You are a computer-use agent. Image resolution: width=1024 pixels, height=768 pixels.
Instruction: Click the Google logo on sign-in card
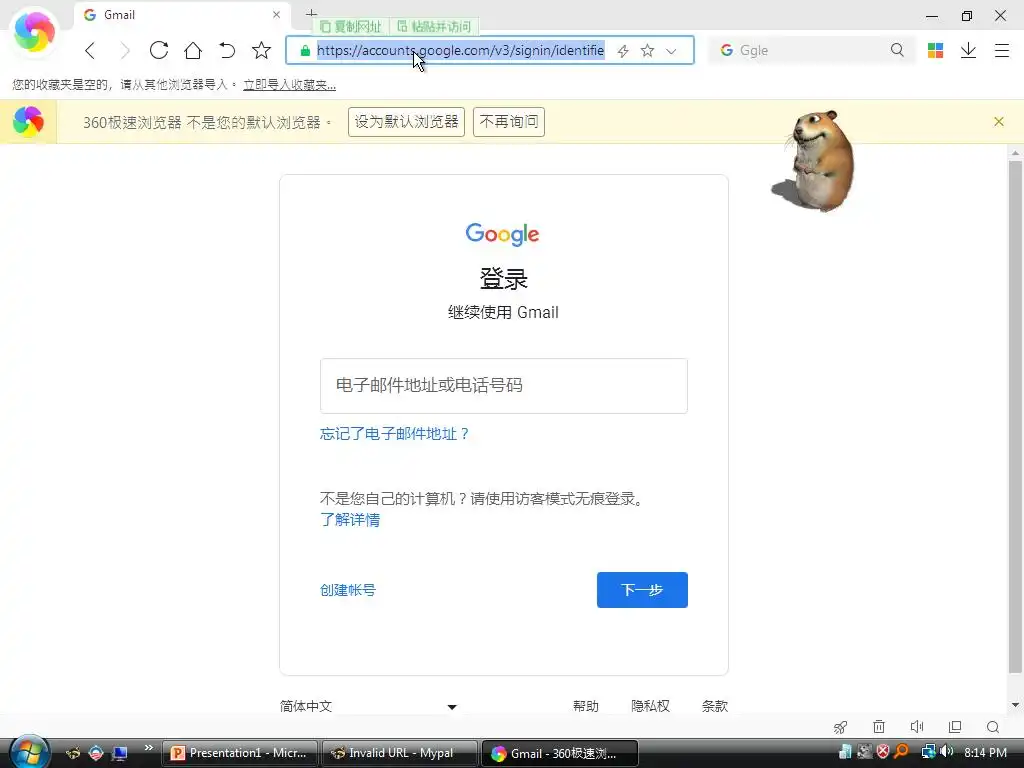click(x=502, y=234)
